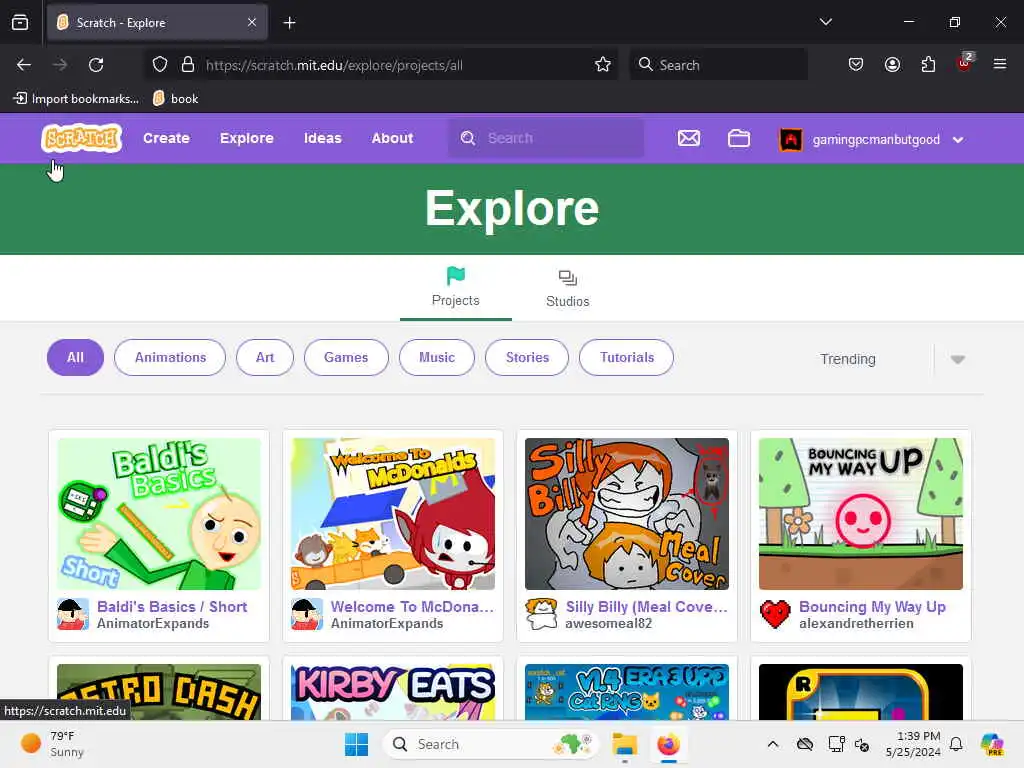Image resolution: width=1024 pixels, height=768 pixels.
Task: Select the Stories category filter
Action: [527, 357]
